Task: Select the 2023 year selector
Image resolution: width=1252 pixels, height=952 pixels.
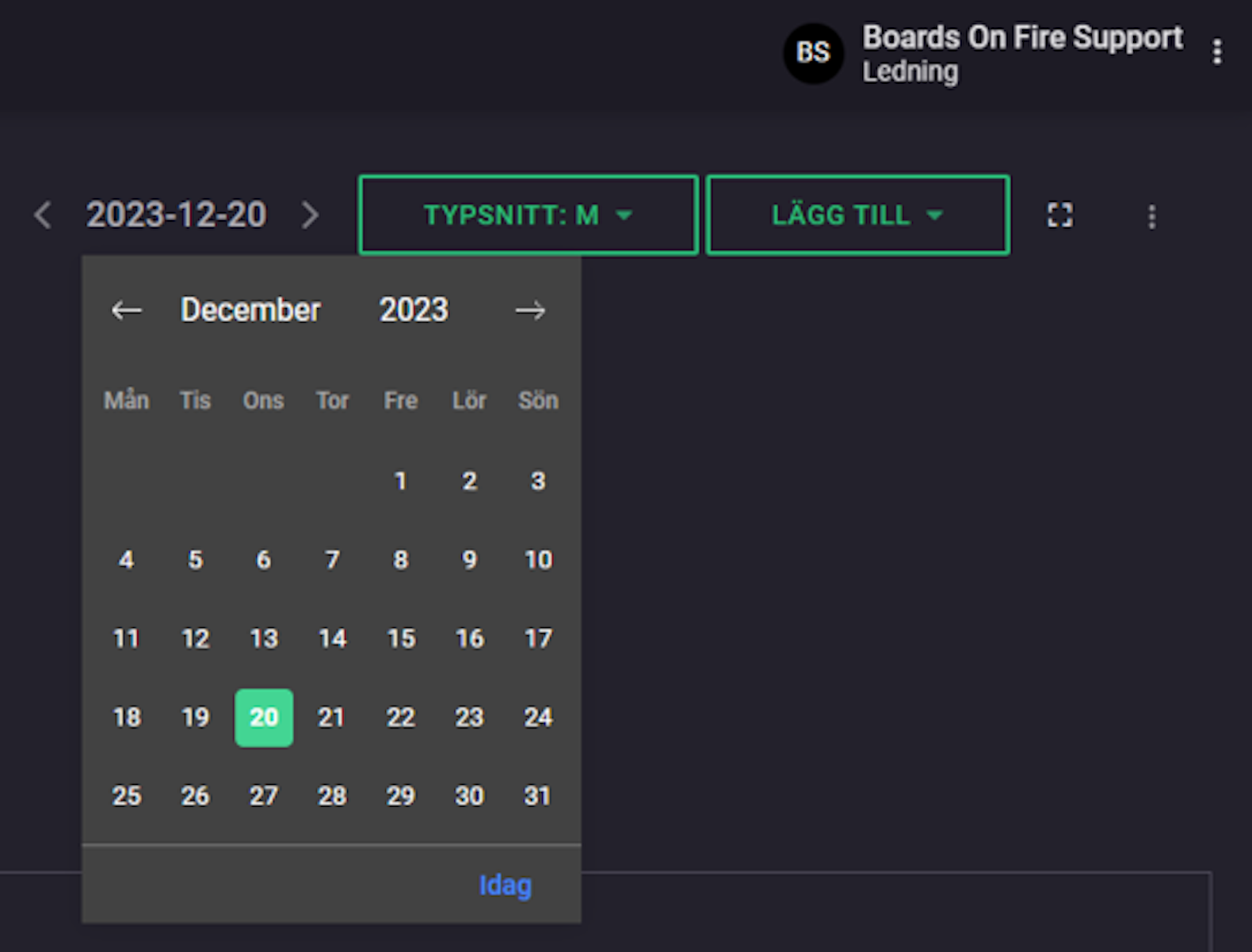Action: 414,310
